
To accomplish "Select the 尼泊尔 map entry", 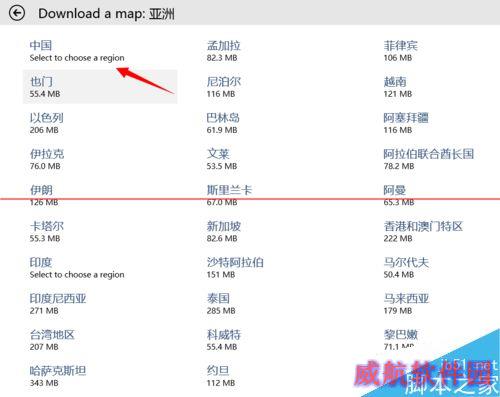I will pyautogui.click(x=277, y=87).
